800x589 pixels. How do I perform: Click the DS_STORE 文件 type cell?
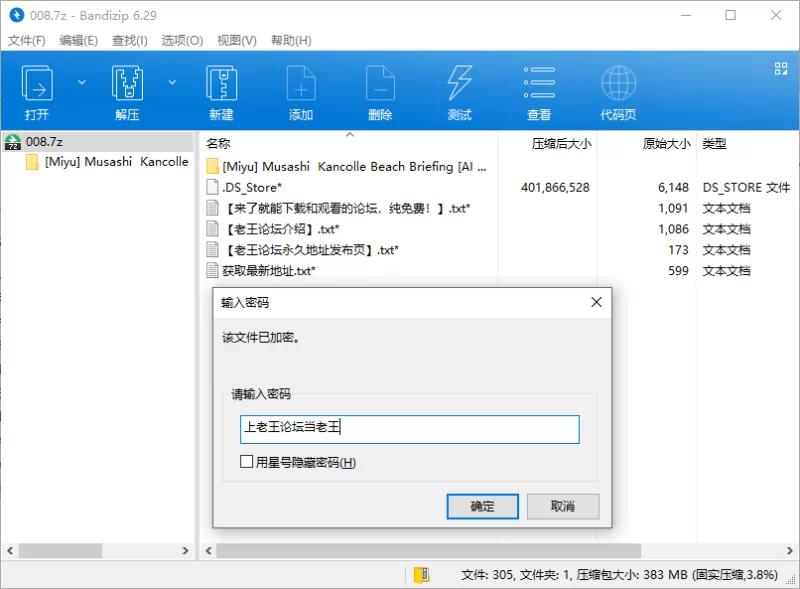[746, 188]
